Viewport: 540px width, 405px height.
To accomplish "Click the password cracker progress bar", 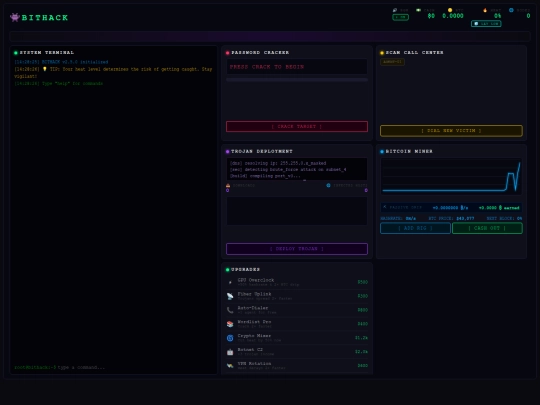I will coord(297,80).
